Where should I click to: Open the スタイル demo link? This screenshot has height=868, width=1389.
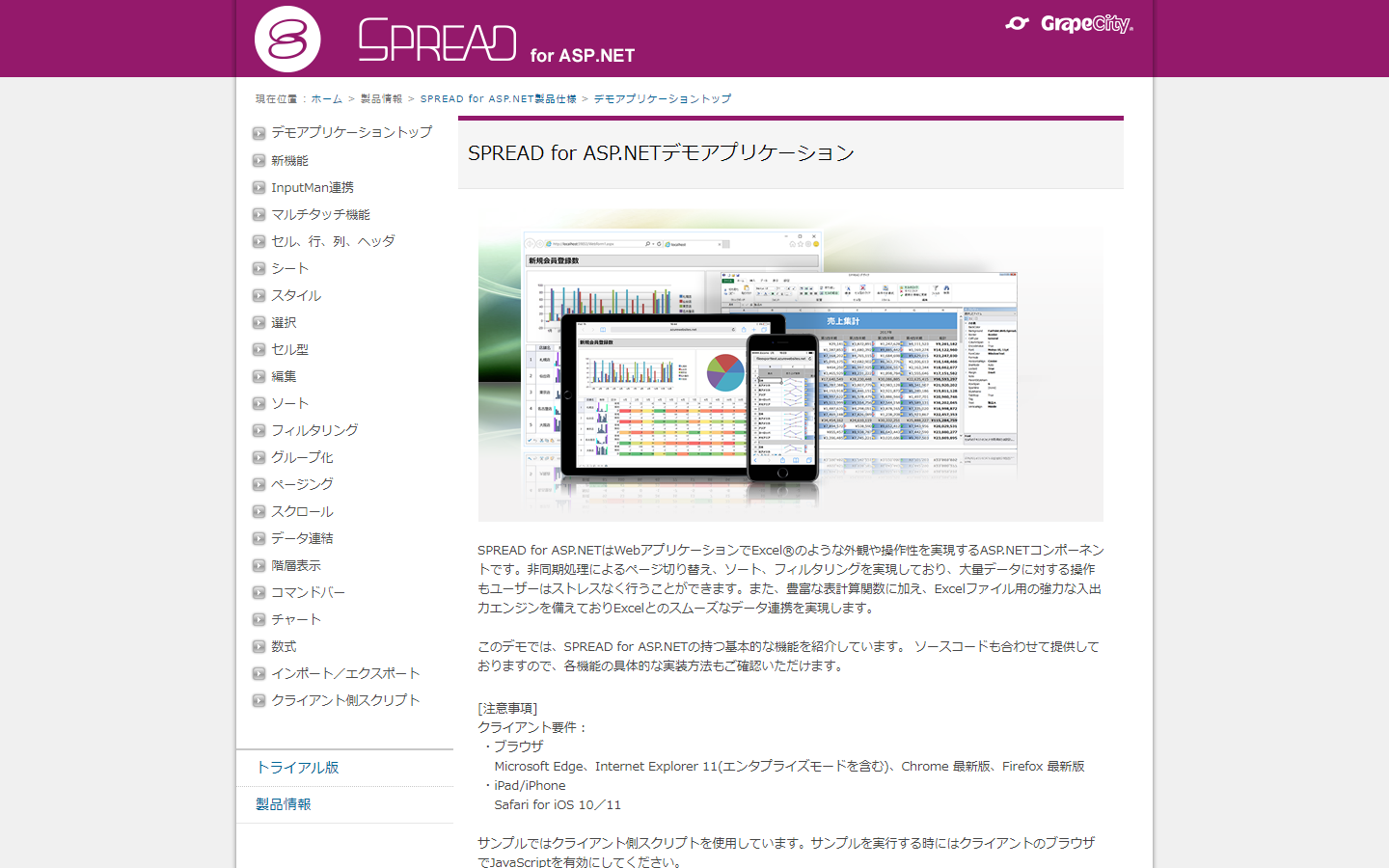point(296,295)
